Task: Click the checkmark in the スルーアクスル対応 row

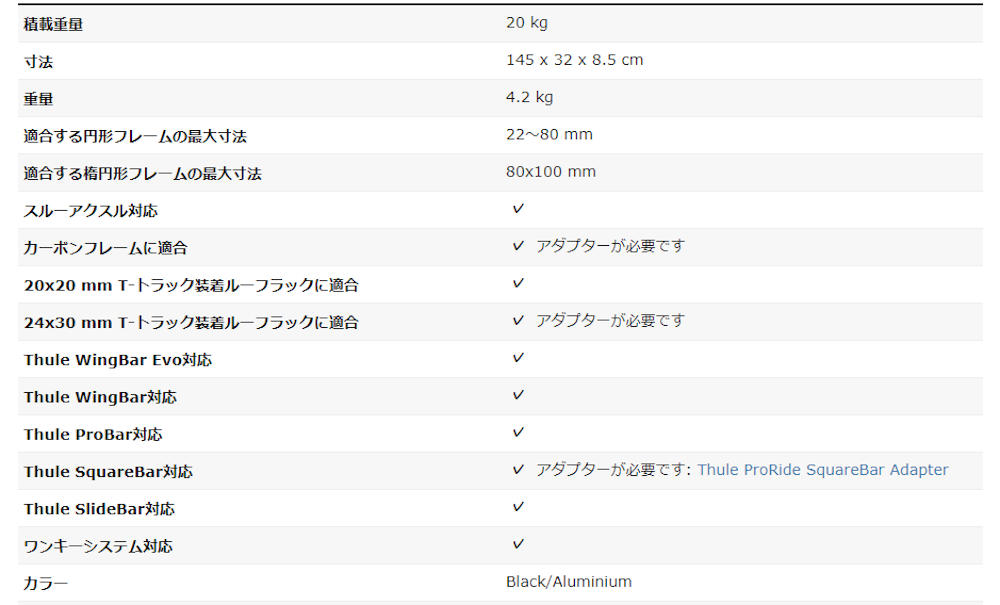Action: pyautogui.click(x=518, y=208)
